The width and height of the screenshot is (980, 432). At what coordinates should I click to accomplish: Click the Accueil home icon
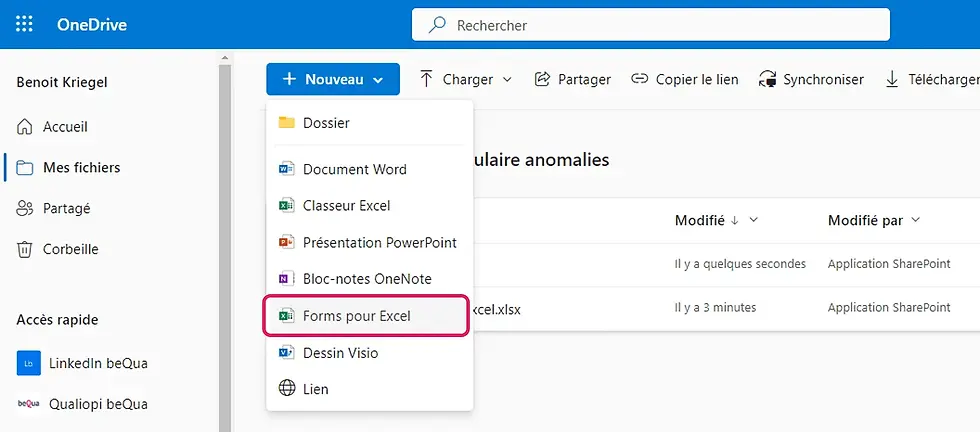[24, 127]
